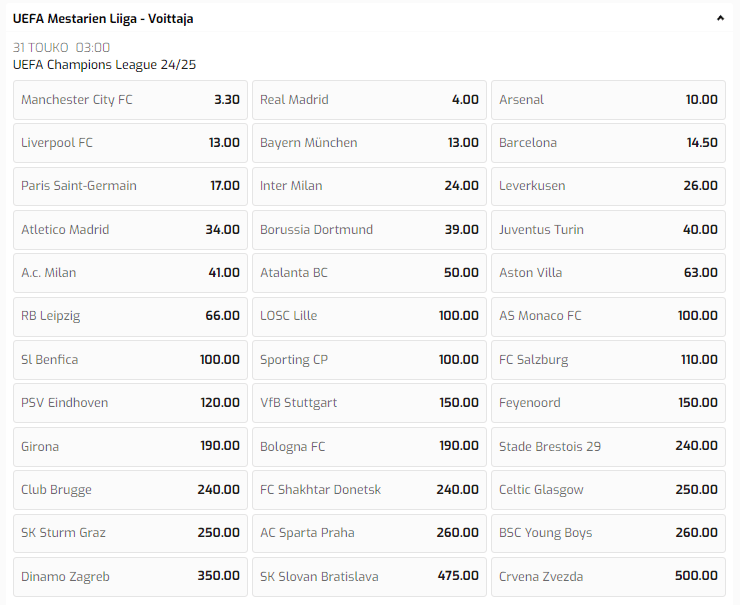The image size is (740, 605).
Task: Select Inter Milan 24.00 selection
Action: [x=369, y=186]
